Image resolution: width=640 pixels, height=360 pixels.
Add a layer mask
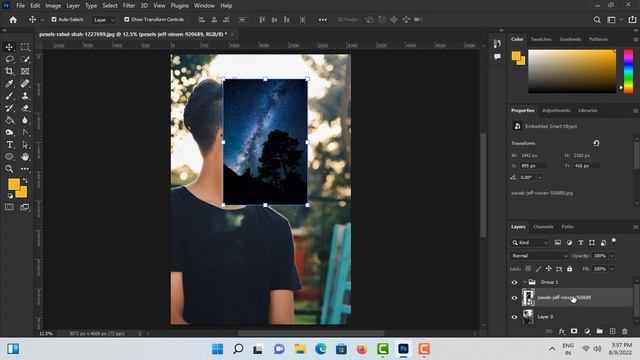coord(574,331)
